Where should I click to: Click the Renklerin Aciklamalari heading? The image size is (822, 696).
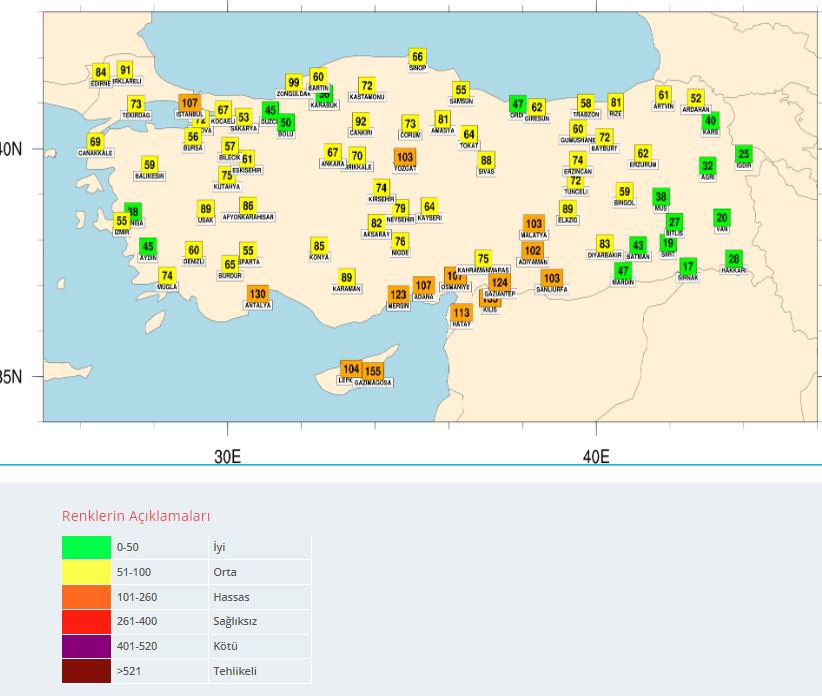click(x=135, y=516)
